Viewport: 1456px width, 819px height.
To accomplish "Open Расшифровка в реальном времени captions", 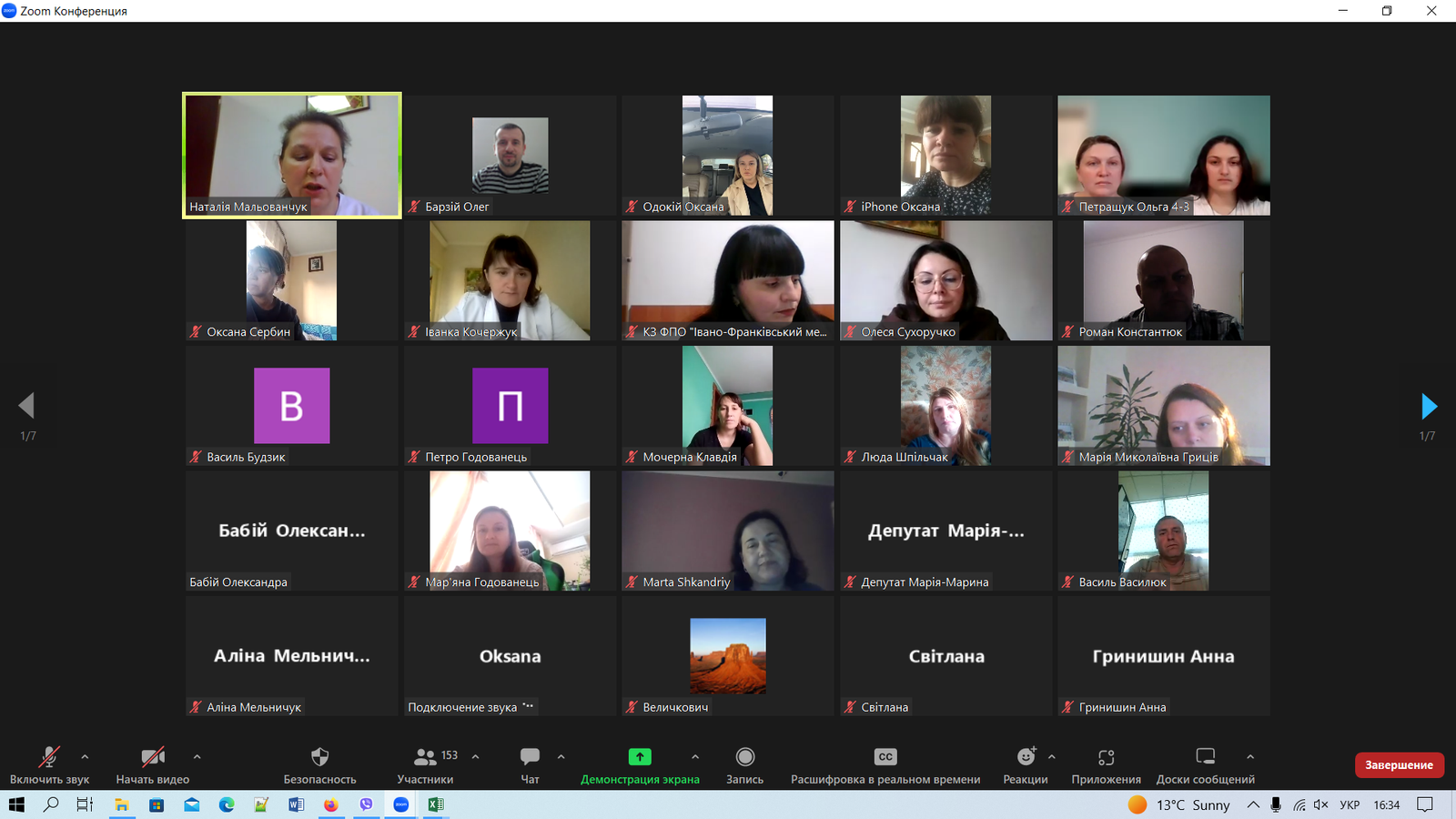I will [x=885, y=757].
